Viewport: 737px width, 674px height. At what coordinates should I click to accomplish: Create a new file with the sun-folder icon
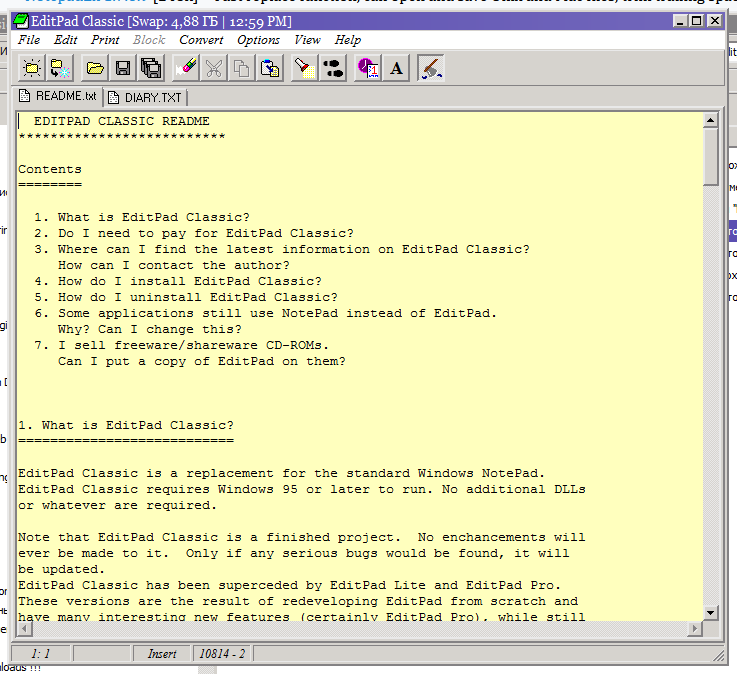pyautogui.click(x=32, y=69)
